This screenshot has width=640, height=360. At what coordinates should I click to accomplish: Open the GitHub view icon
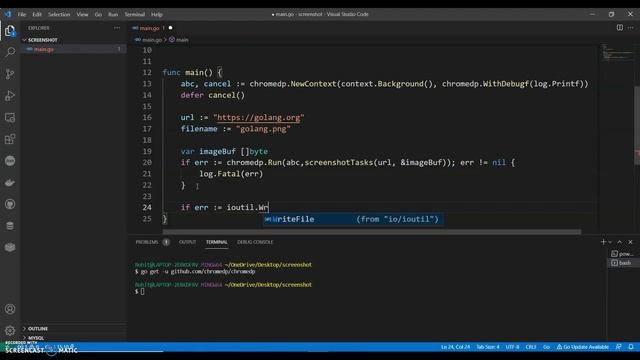click(10, 204)
